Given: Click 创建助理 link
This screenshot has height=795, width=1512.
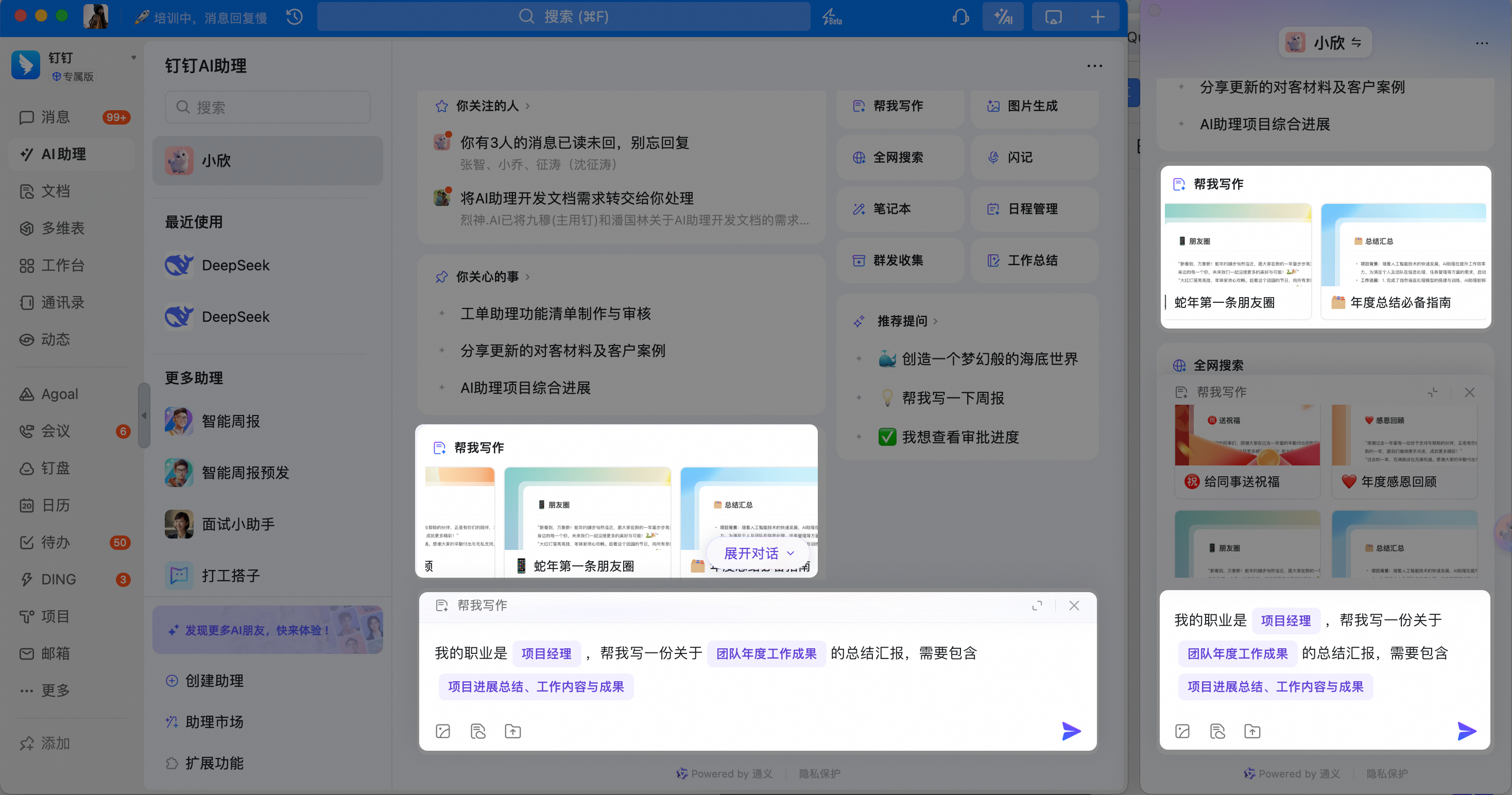Looking at the screenshot, I should click(x=205, y=681).
